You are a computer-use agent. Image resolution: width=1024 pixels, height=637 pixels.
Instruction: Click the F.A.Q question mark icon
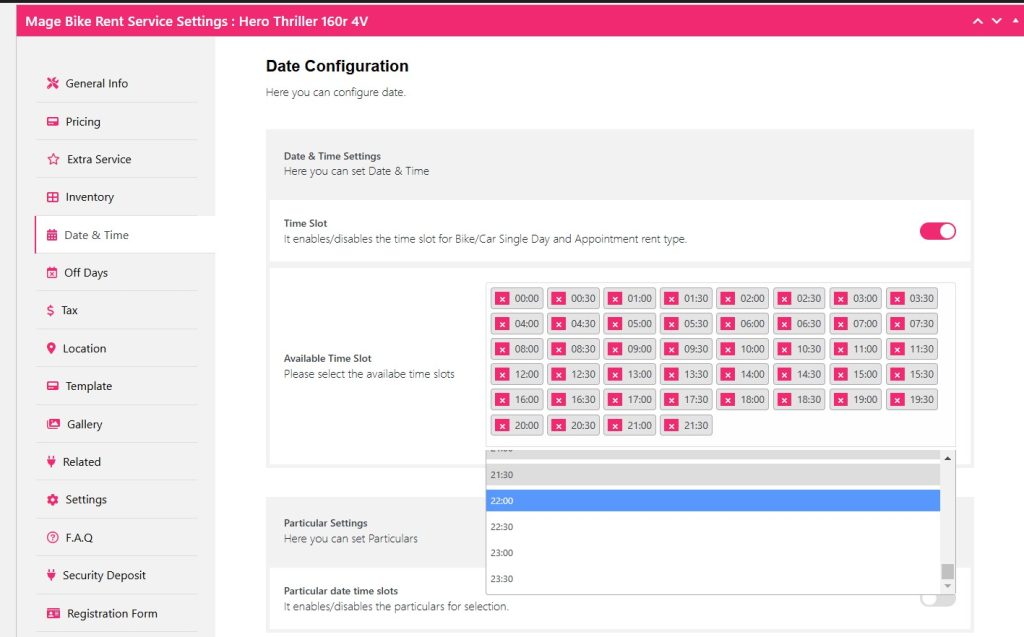pos(53,538)
